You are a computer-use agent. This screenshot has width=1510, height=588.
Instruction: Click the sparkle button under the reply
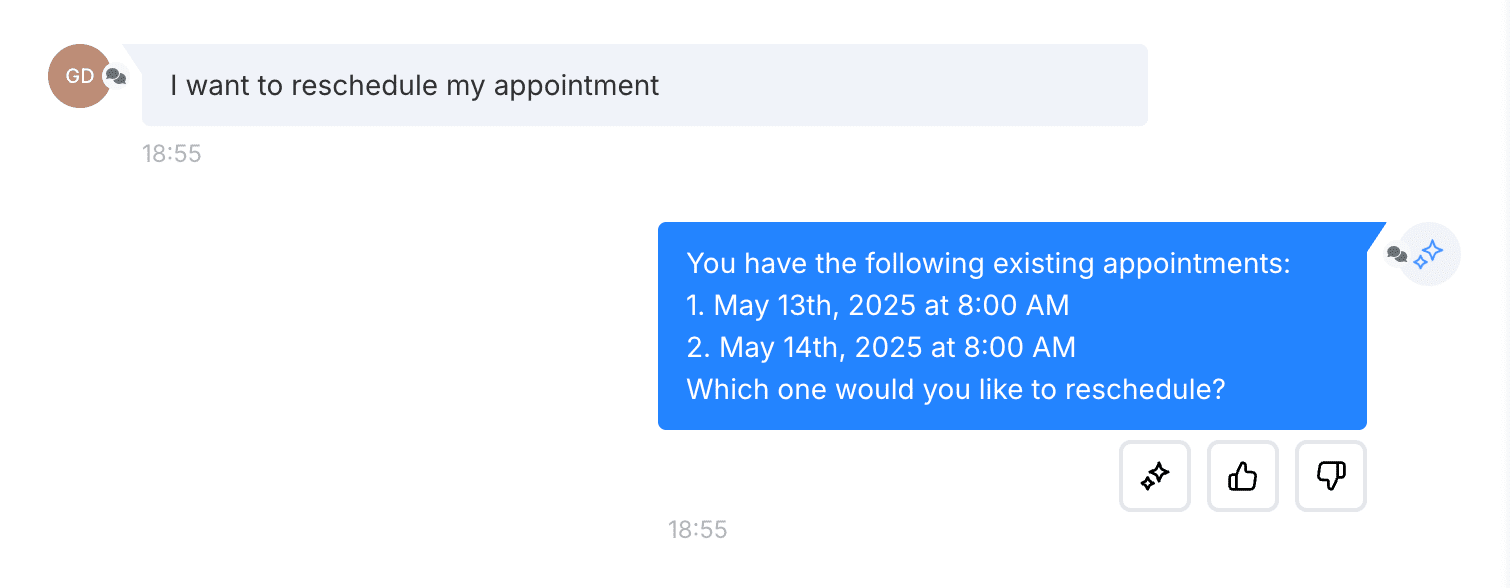(x=1155, y=476)
